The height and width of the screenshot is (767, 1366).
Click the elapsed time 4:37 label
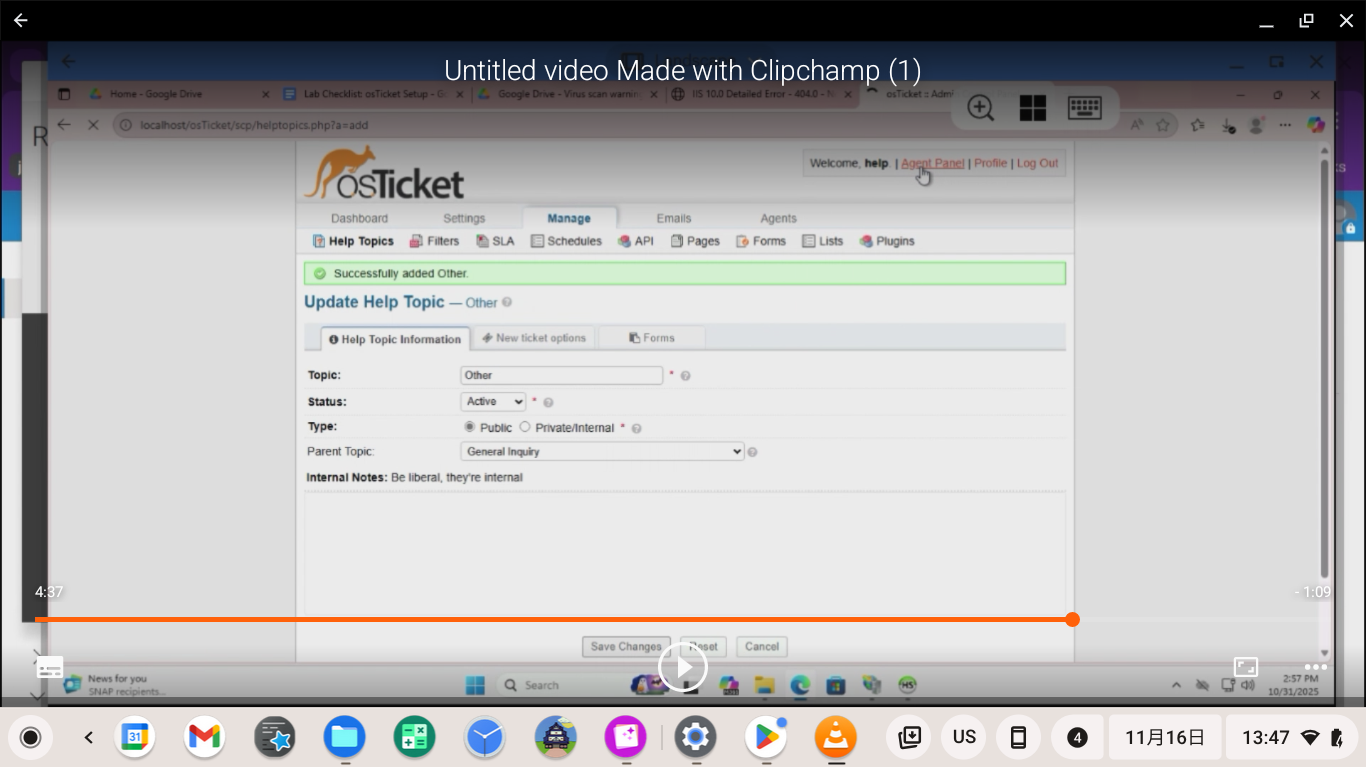(49, 592)
